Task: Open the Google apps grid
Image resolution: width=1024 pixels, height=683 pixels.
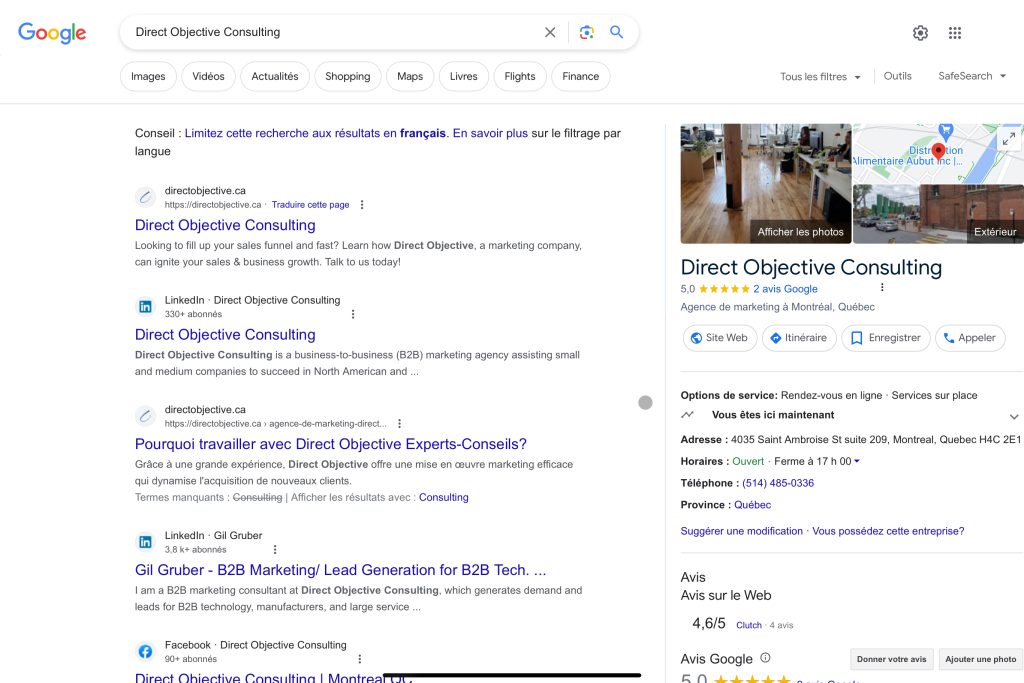Action: click(x=955, y=33)
